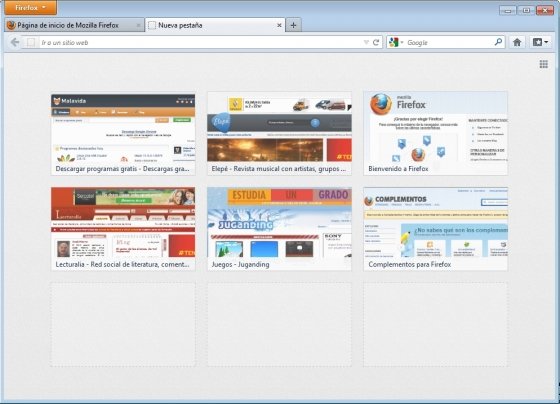Open the orange Firefox menu button
Viewport: 560px width, 404px height.
pos(30,8)
